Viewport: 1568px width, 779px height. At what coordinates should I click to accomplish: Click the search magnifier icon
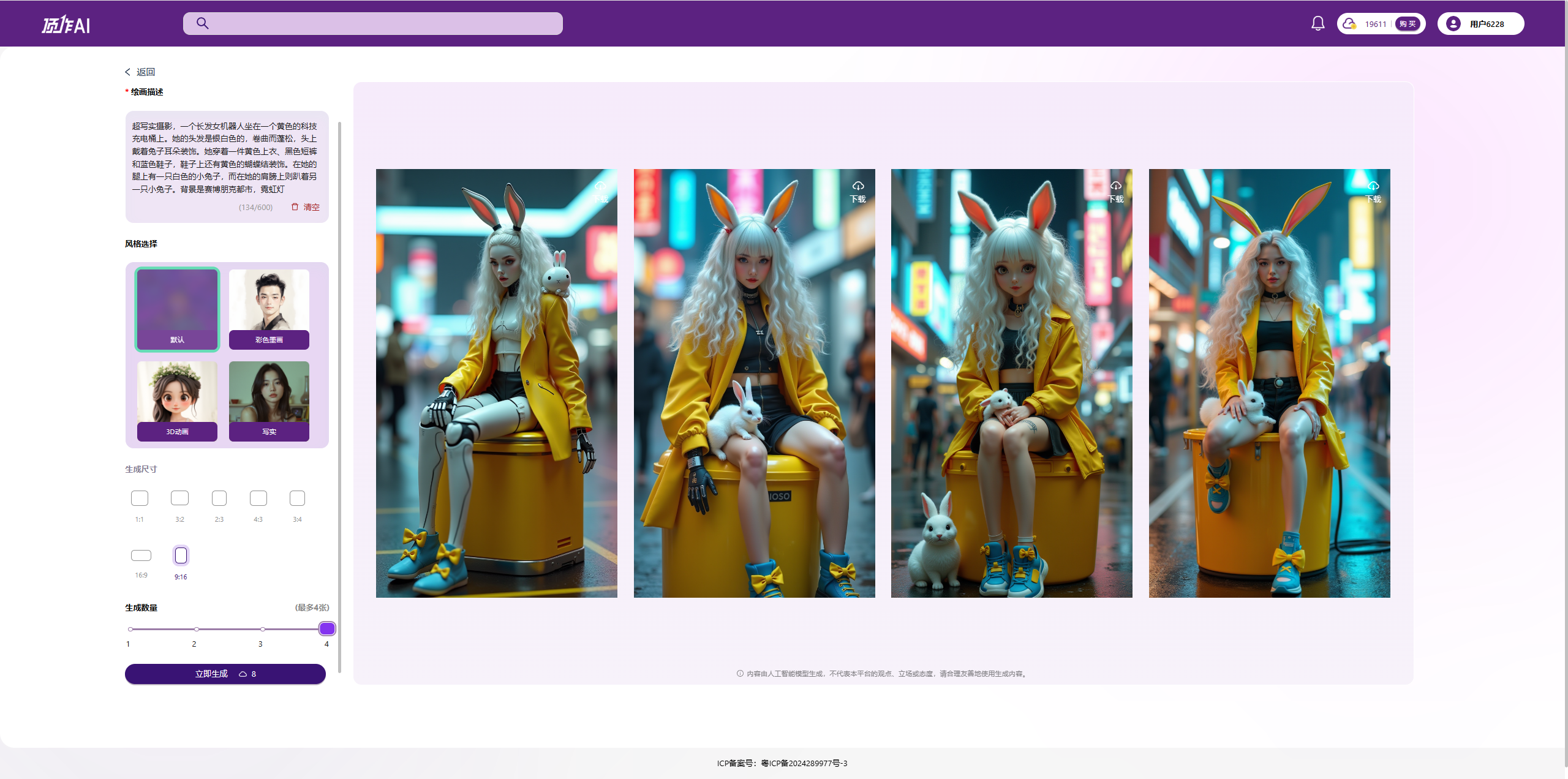202,23
